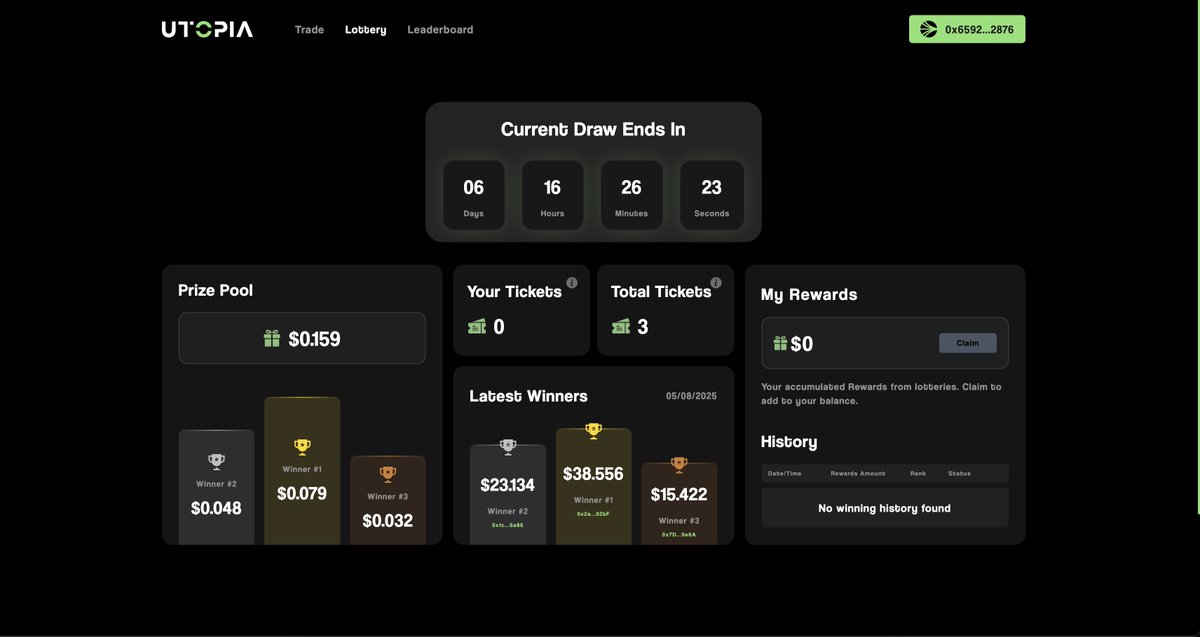Click the Seconds countdown box
This screenshot has height=637, width=1200.
tap(711, 195)
